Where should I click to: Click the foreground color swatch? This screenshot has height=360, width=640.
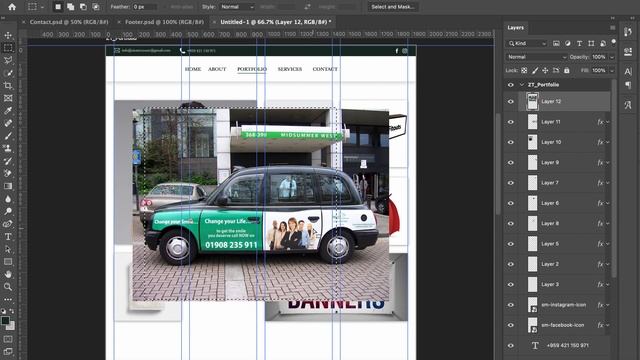click(5, 320)
